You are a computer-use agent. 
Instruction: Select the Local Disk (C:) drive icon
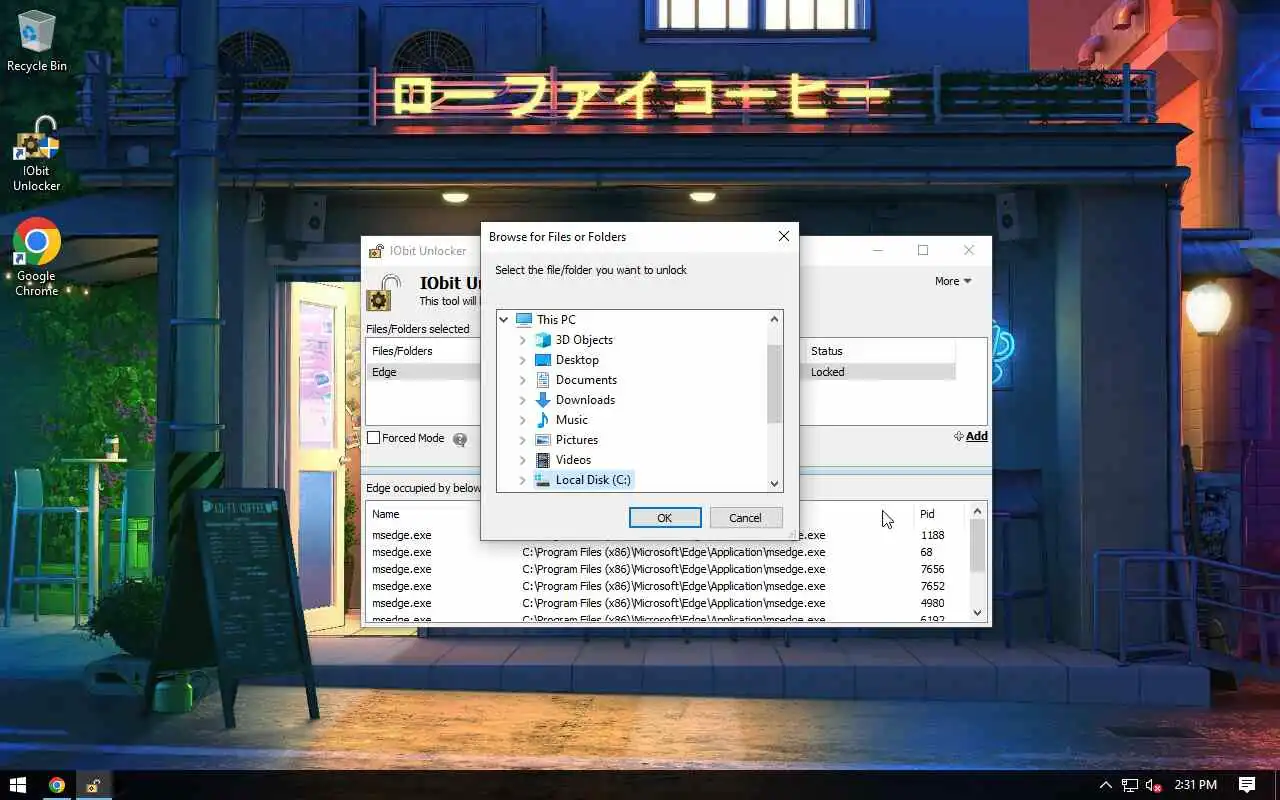(542, 480)
